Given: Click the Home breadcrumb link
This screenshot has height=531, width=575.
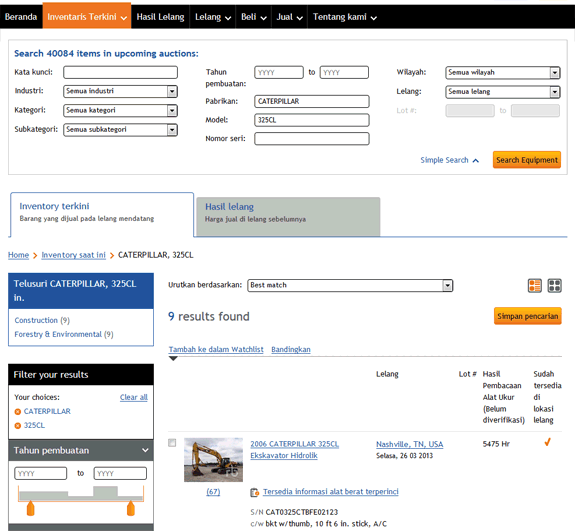Looking at the screenshot, I should 18,255.
